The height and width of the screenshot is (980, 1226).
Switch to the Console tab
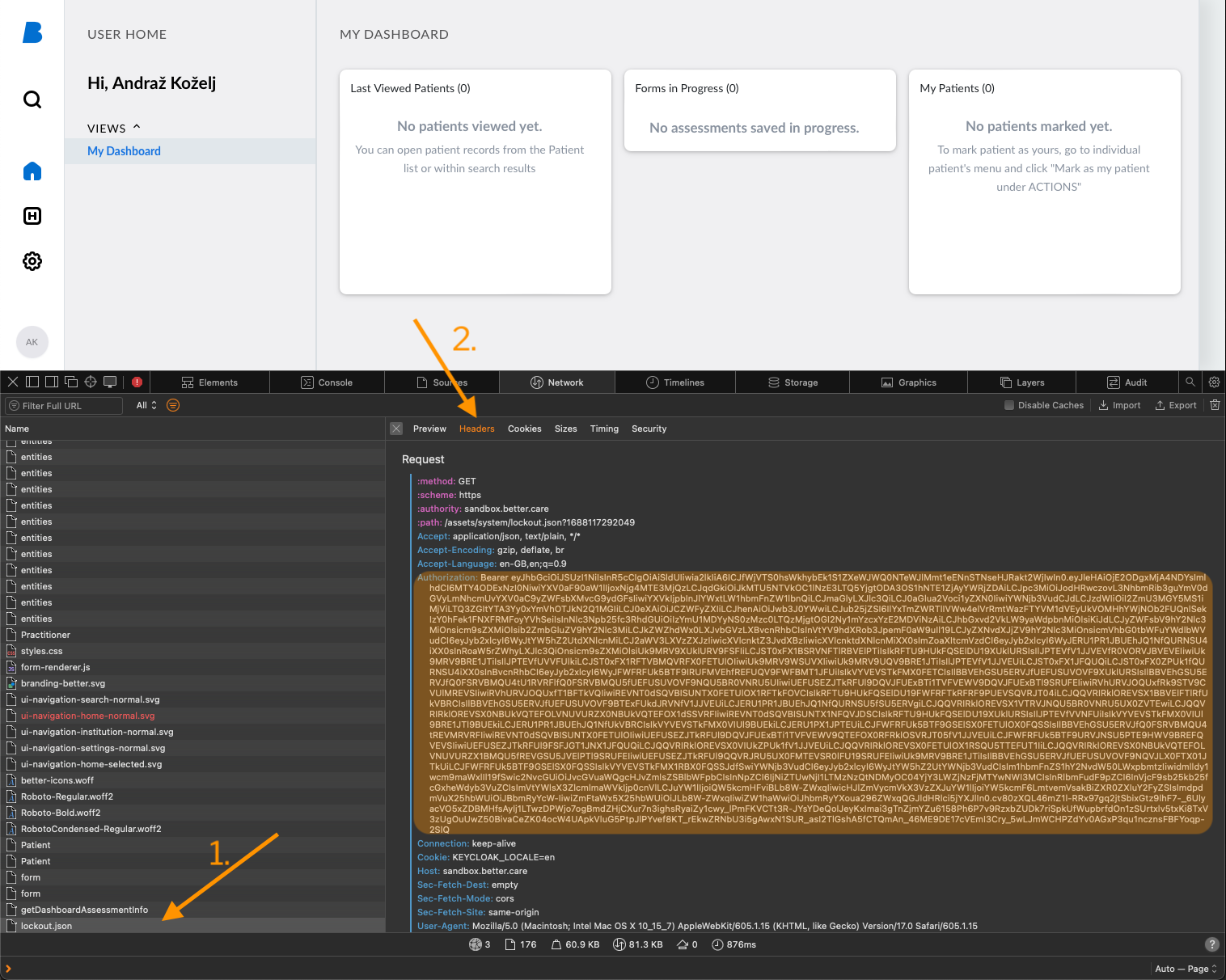click(327, 382)
